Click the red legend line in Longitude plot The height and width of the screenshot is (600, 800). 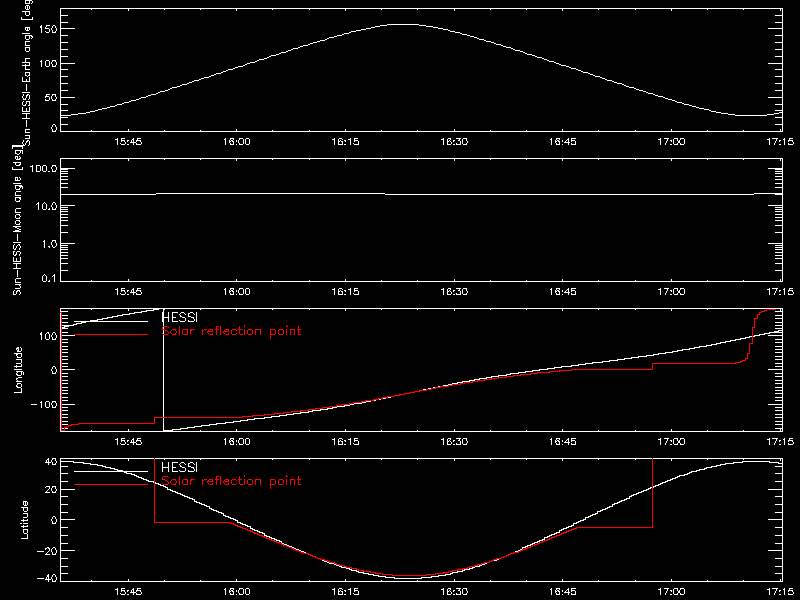111,335
